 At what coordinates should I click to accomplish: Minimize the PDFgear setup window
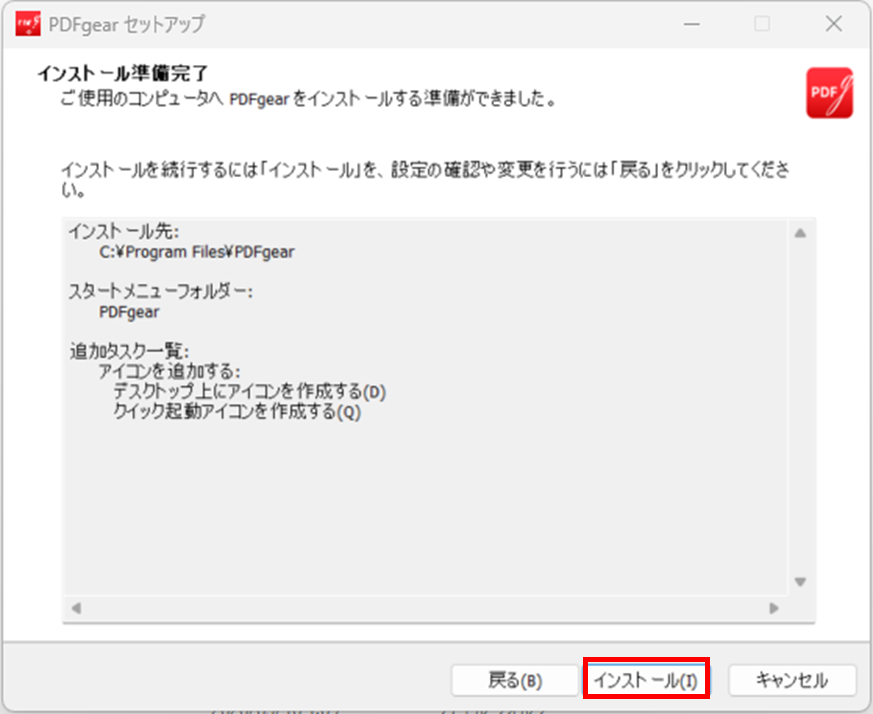691,24
